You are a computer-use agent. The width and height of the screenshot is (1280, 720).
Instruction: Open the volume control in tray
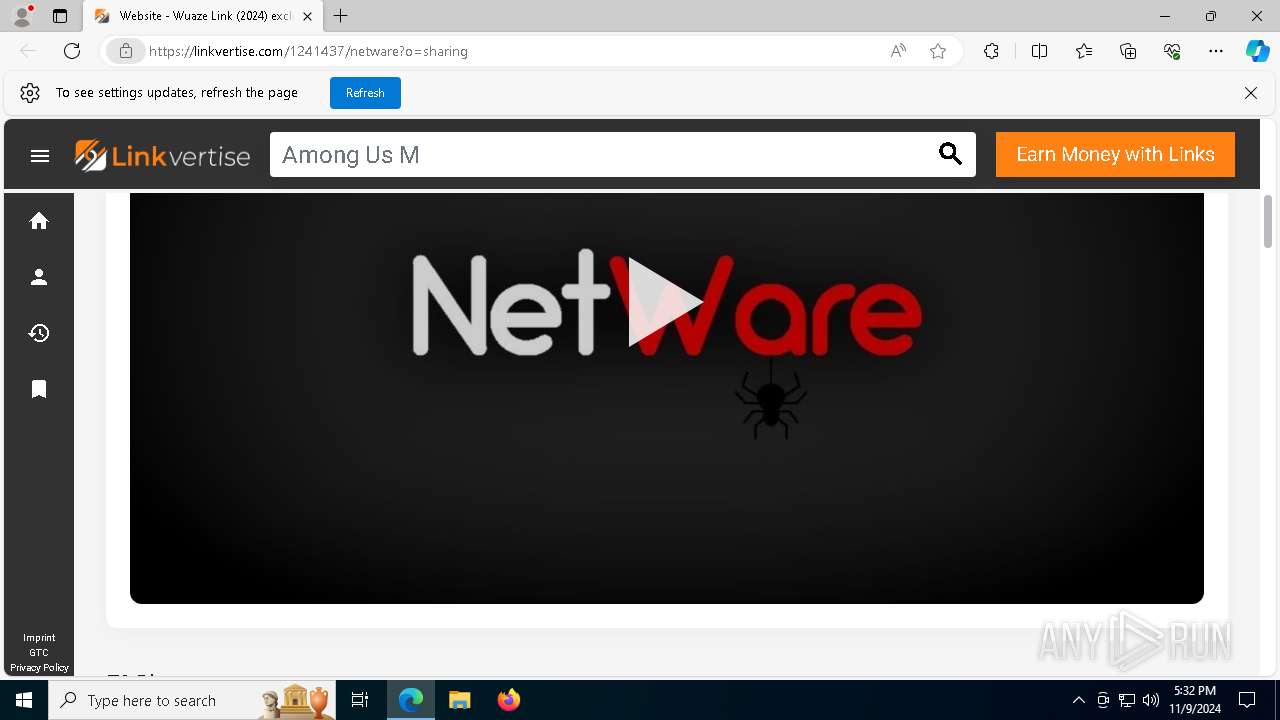[1150, 700]
